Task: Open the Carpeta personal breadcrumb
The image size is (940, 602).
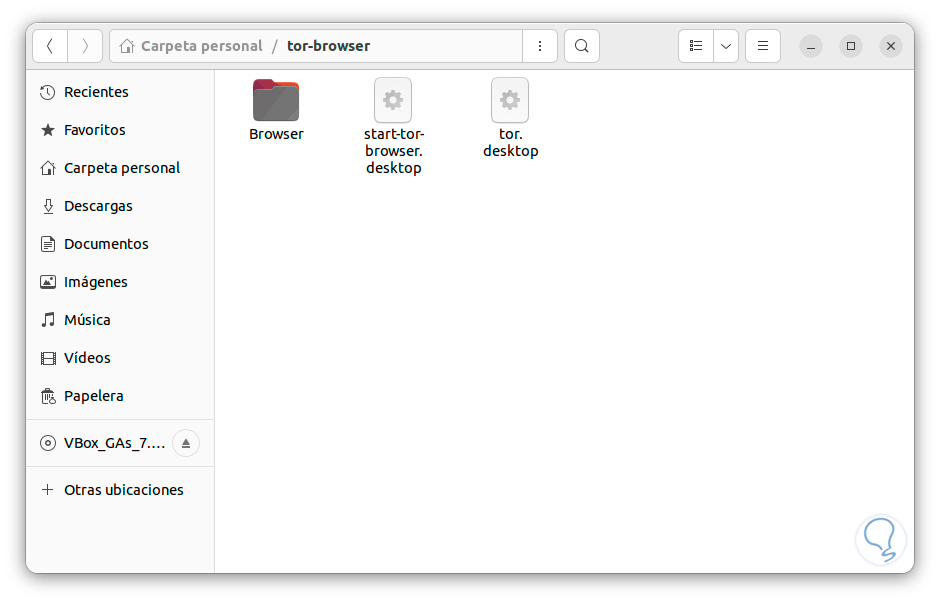Action: pyautogui.click(x=201, y=46)
